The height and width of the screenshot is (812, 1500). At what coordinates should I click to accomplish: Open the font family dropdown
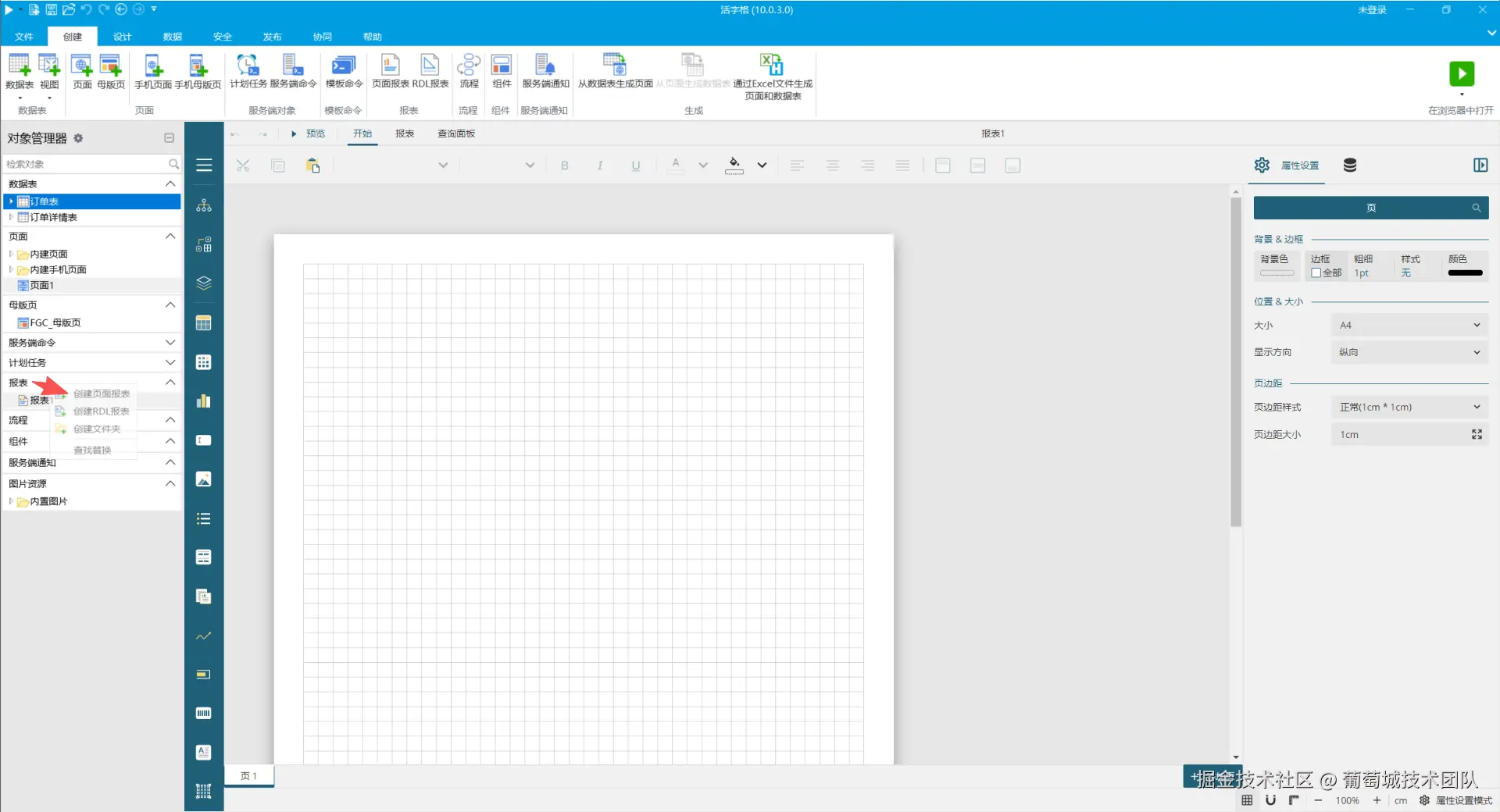[443, 166]
